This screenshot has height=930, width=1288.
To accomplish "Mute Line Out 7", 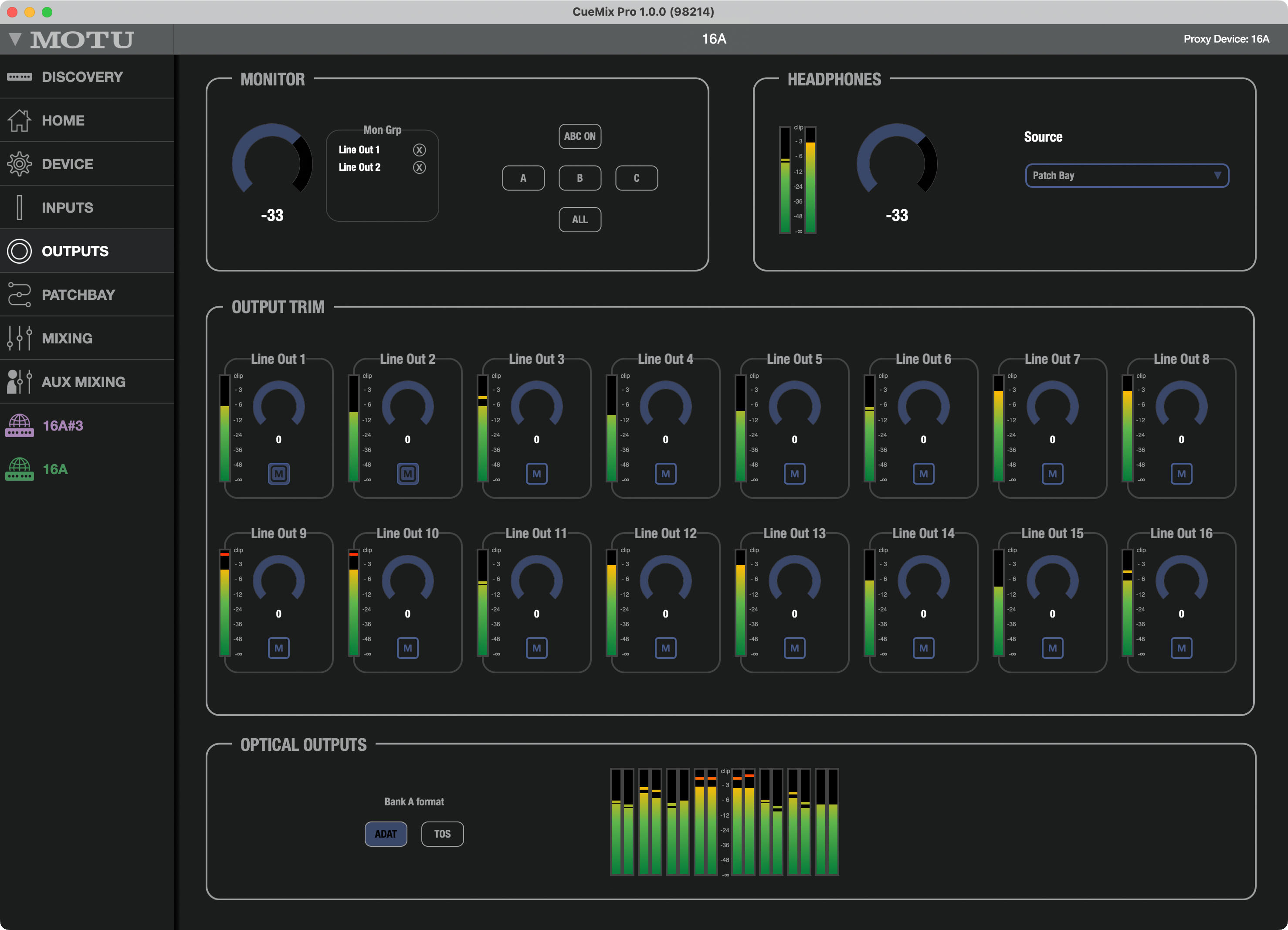I will click(x=1052, y=474).
